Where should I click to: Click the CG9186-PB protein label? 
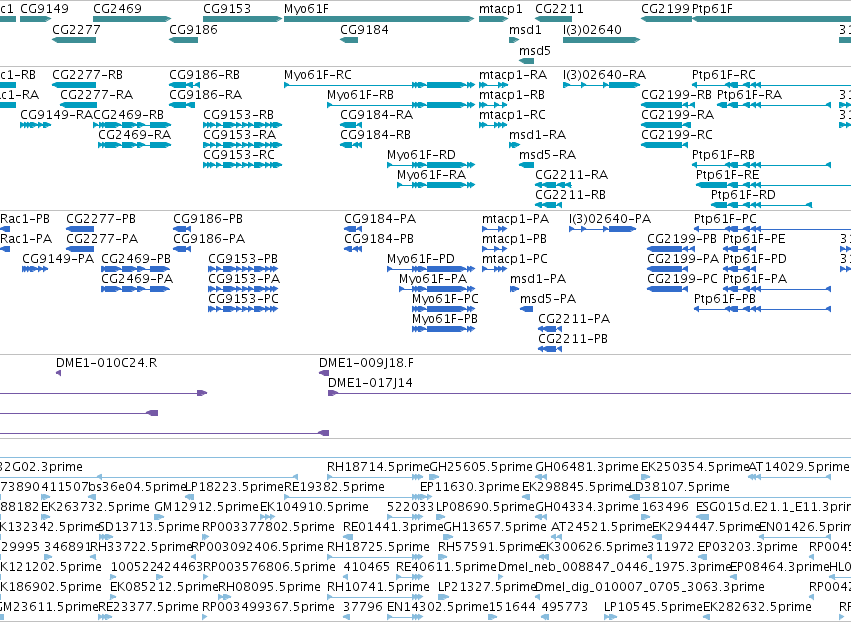(208, 219)
